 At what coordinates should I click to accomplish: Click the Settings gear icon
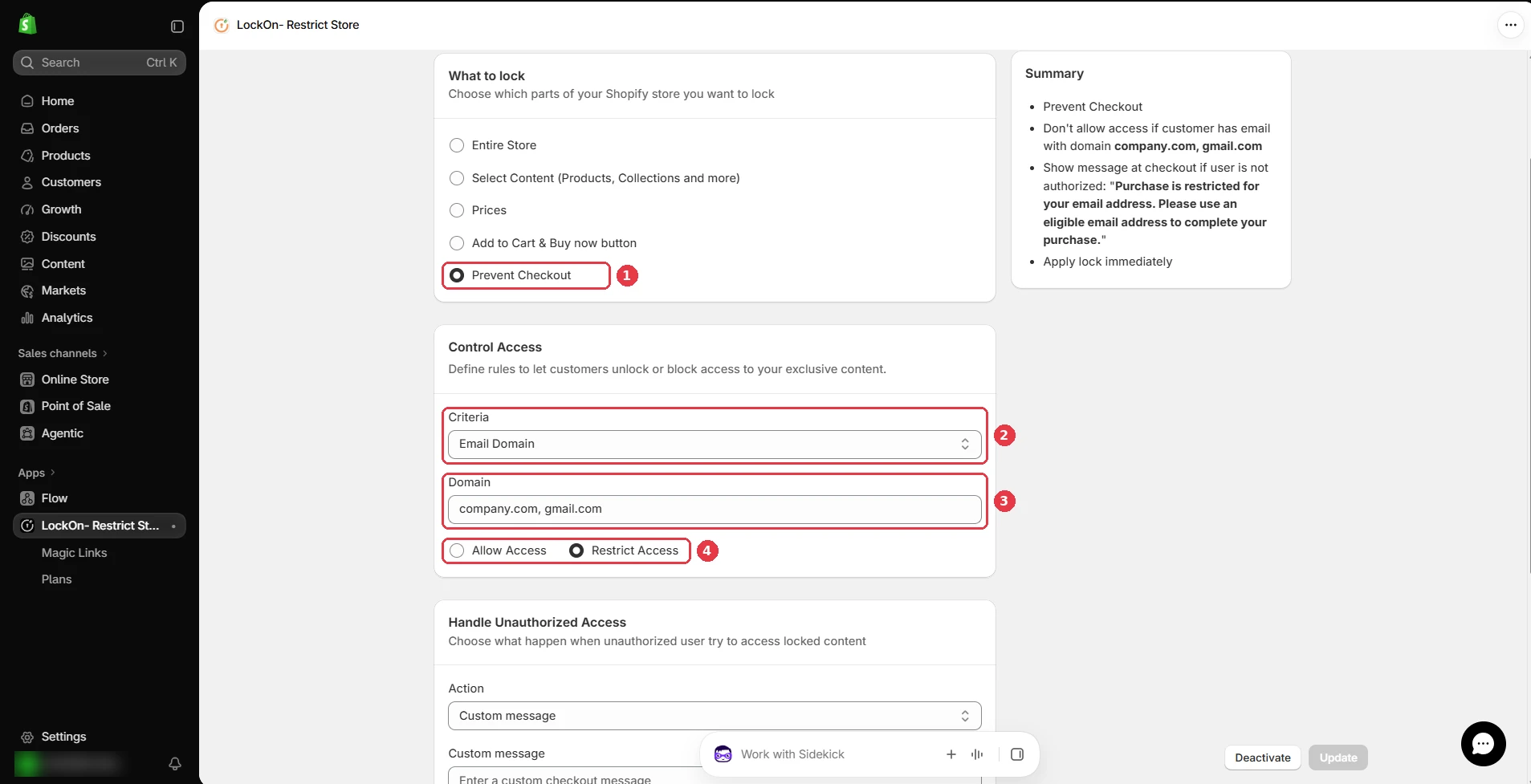pyautogui.click(x=27, y=737)
